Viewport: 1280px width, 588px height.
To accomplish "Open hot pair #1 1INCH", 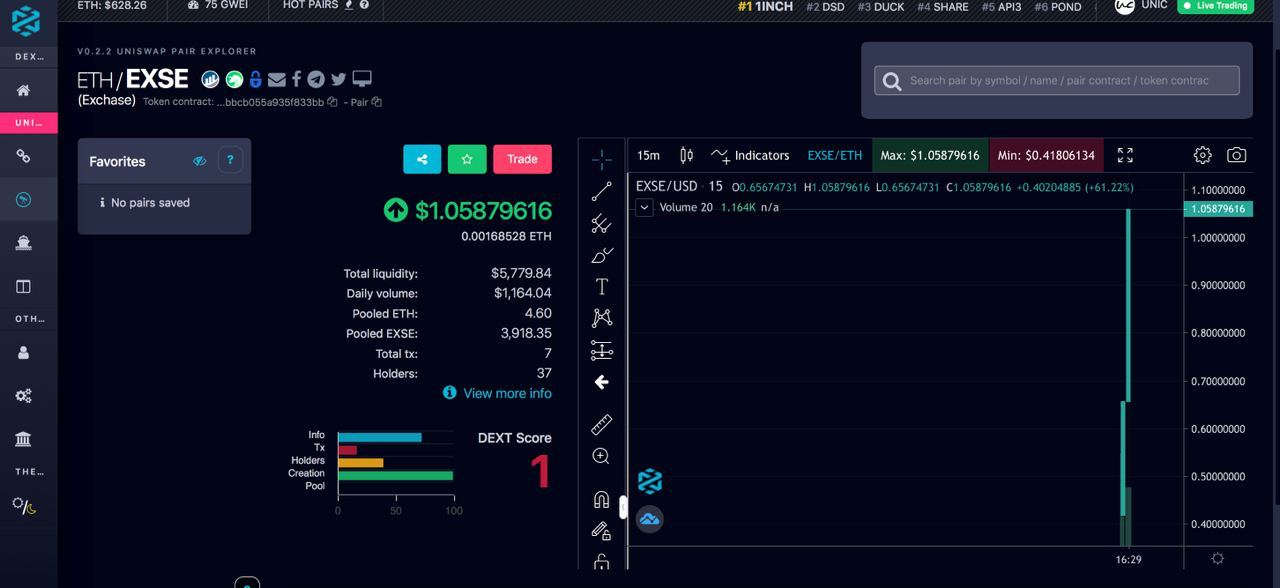I will point(765,6).
